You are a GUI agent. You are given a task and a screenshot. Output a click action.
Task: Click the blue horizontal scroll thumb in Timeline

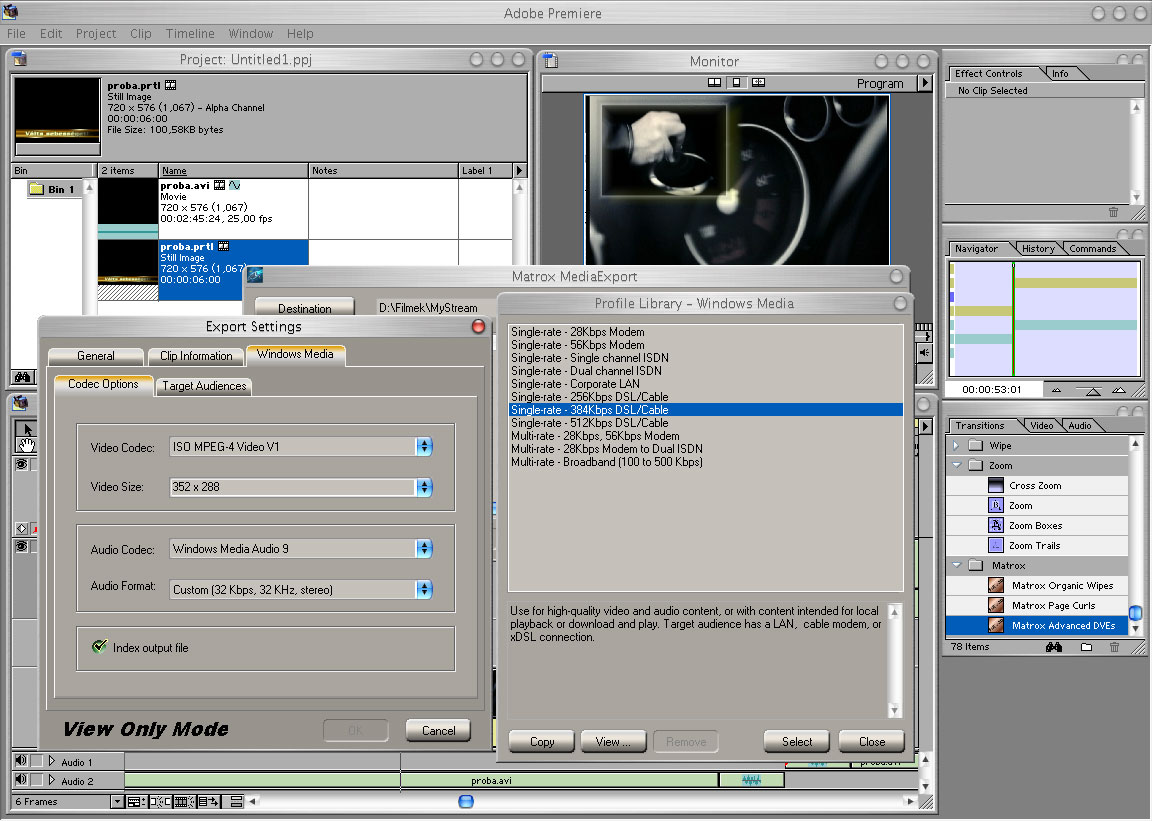pos(466,801)
